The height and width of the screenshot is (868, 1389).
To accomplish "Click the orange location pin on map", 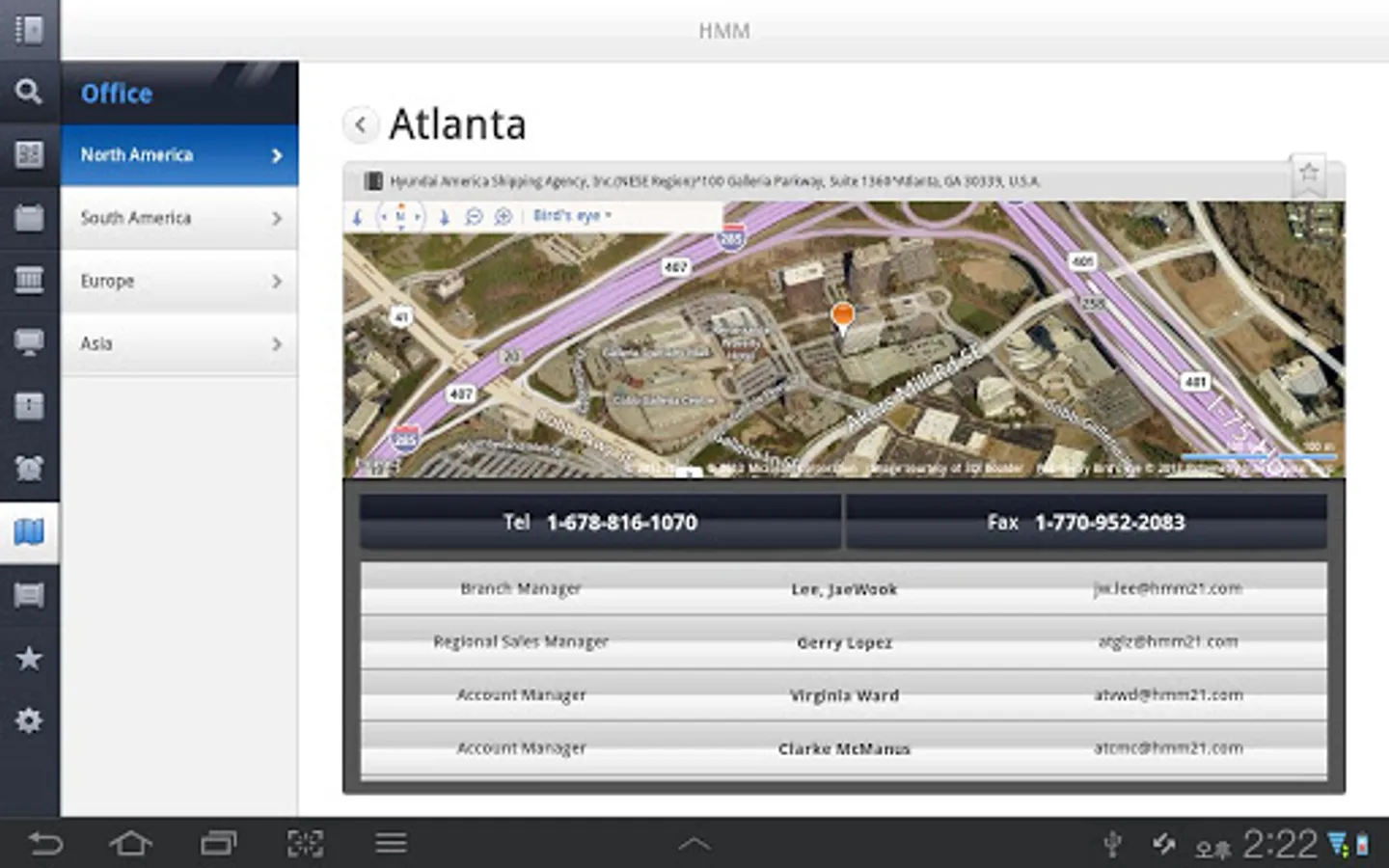I will (x=843, y=318).
